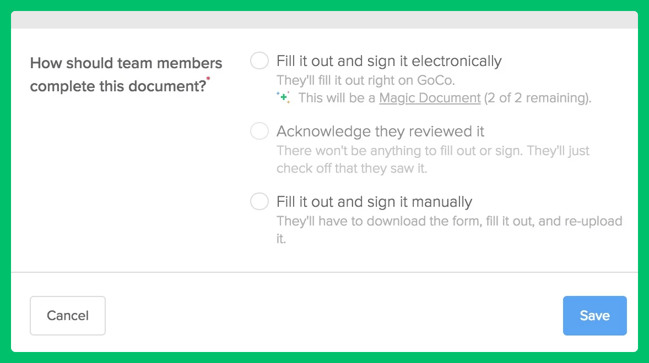Click the gray header bar of the dialog

point(324,20)
